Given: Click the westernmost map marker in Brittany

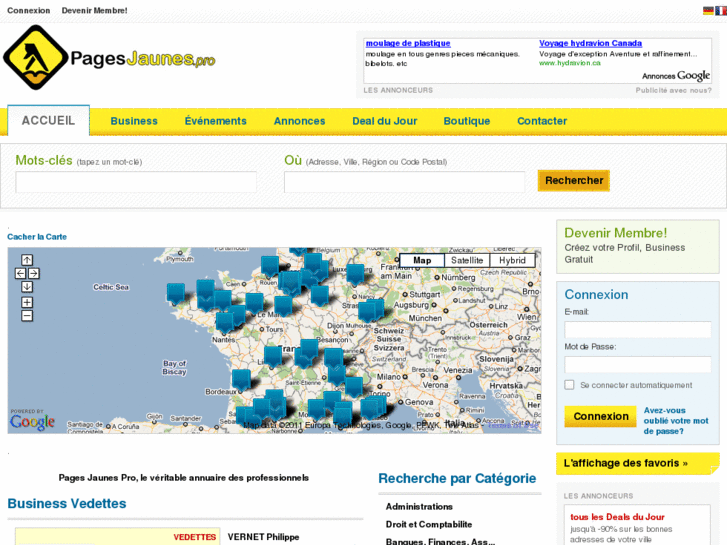Looking at the screenshot, I should 176,293.
